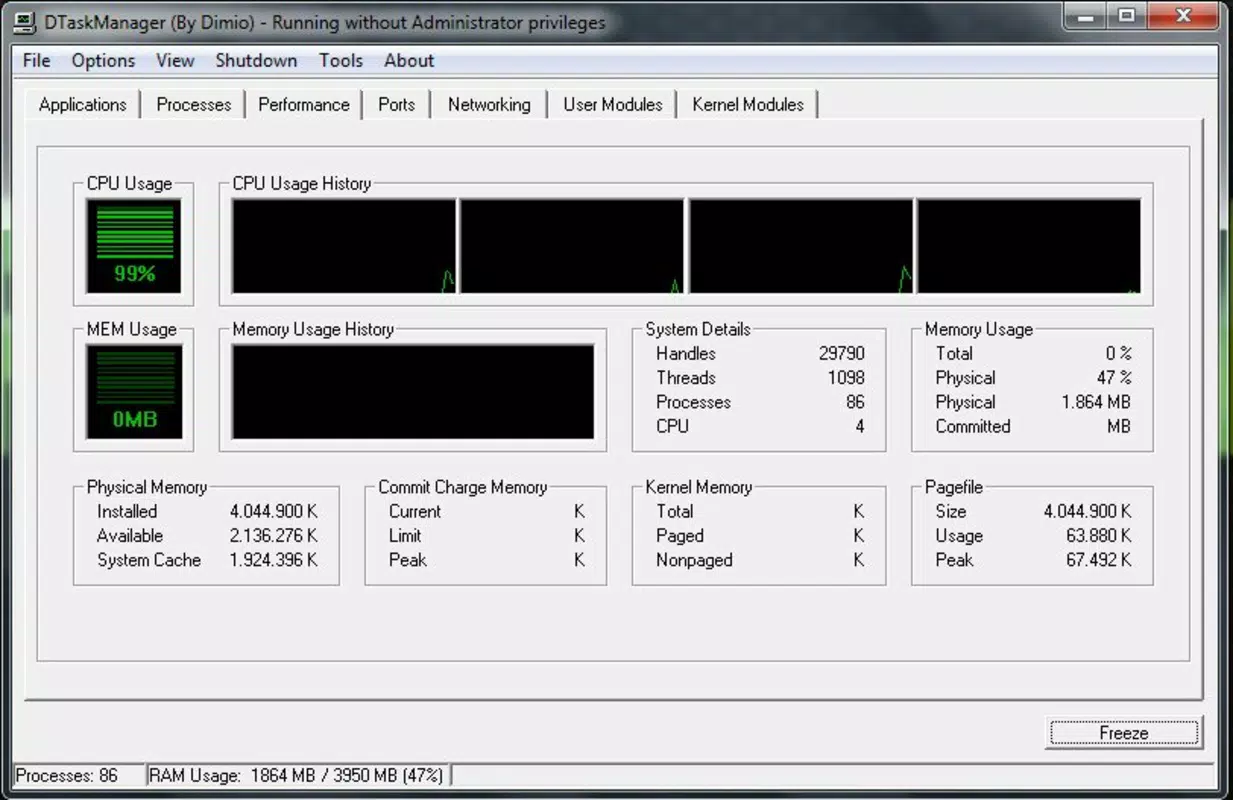The width and height of the screenshot is (1233, 800).
Task: Click the MEM Usage 0MB gauge
Action: coord(134,392)
